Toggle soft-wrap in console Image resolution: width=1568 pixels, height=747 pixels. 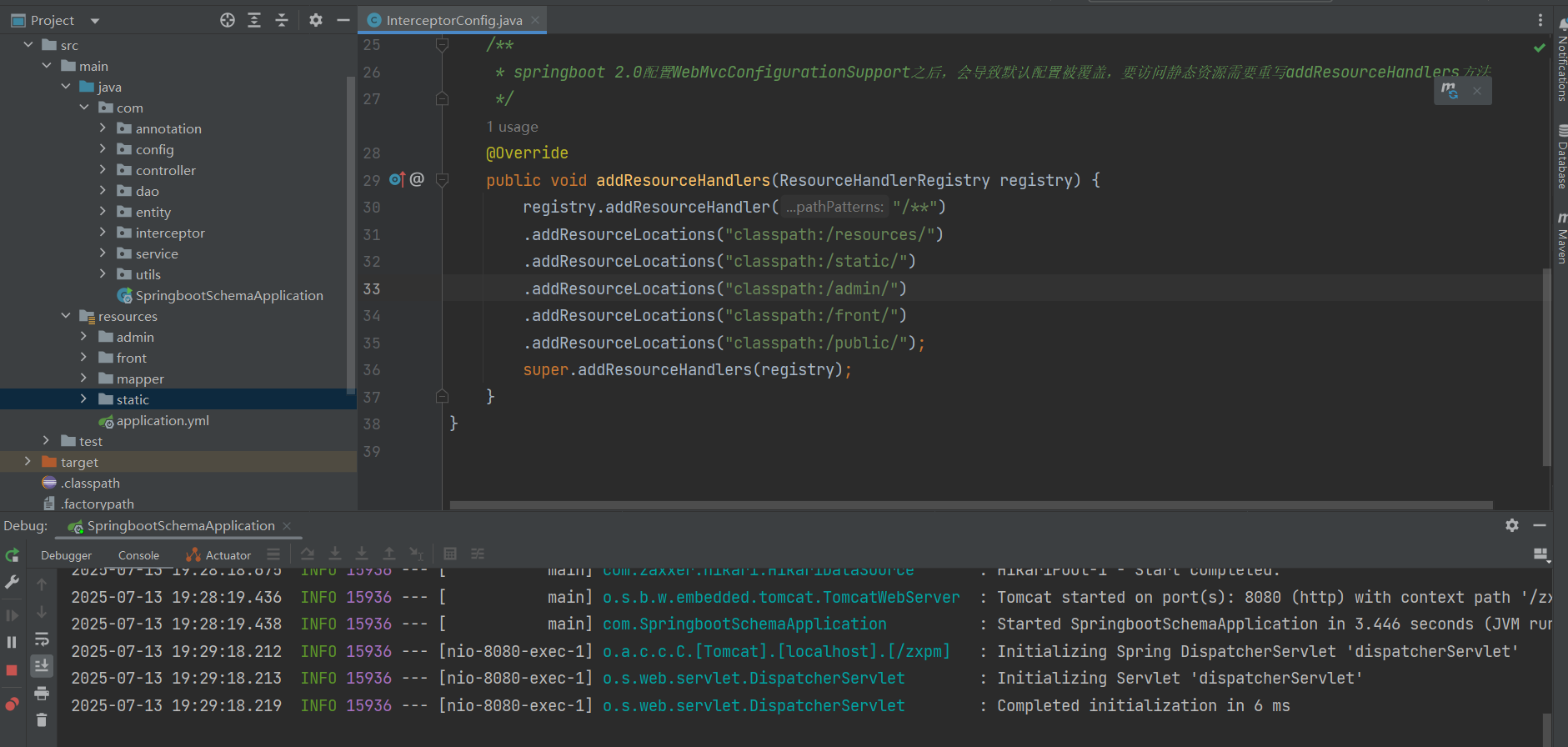pos(42,639)
